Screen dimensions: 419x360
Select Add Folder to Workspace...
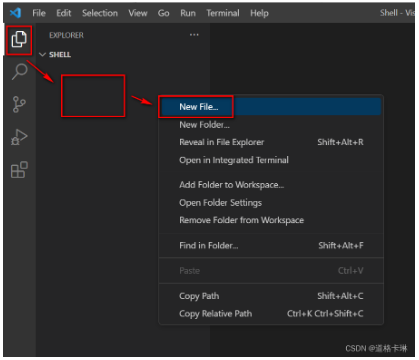click(x=271, y=185)
